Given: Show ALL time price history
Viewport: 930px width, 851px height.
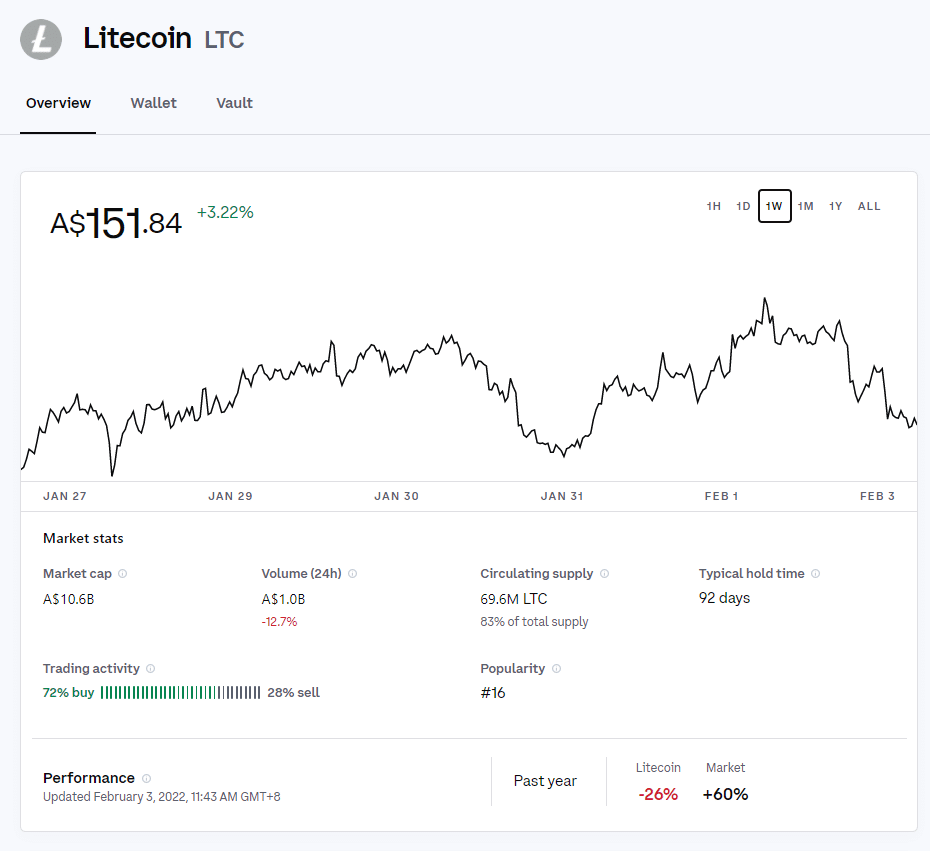Looking at the screenshot, I should tap(869, 206).
